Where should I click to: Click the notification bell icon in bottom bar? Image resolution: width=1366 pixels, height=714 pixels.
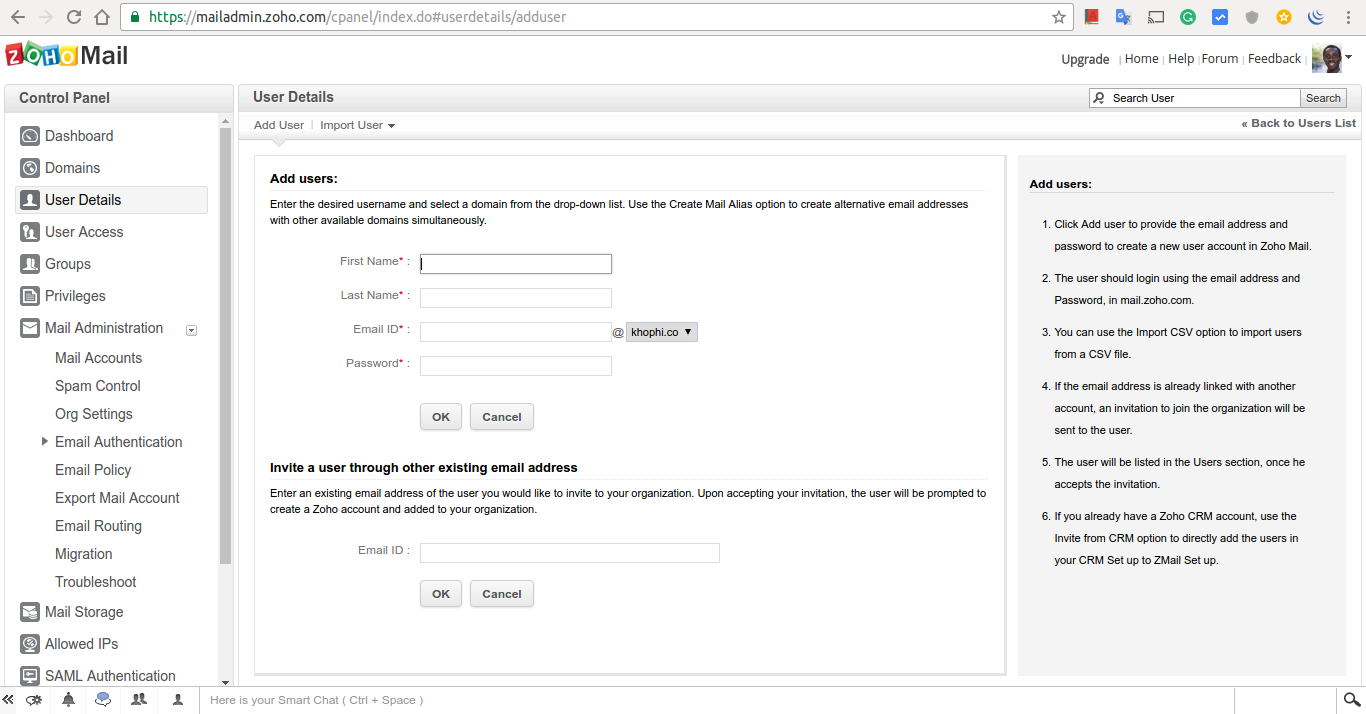pyautogui.click(x=68, y=700)
